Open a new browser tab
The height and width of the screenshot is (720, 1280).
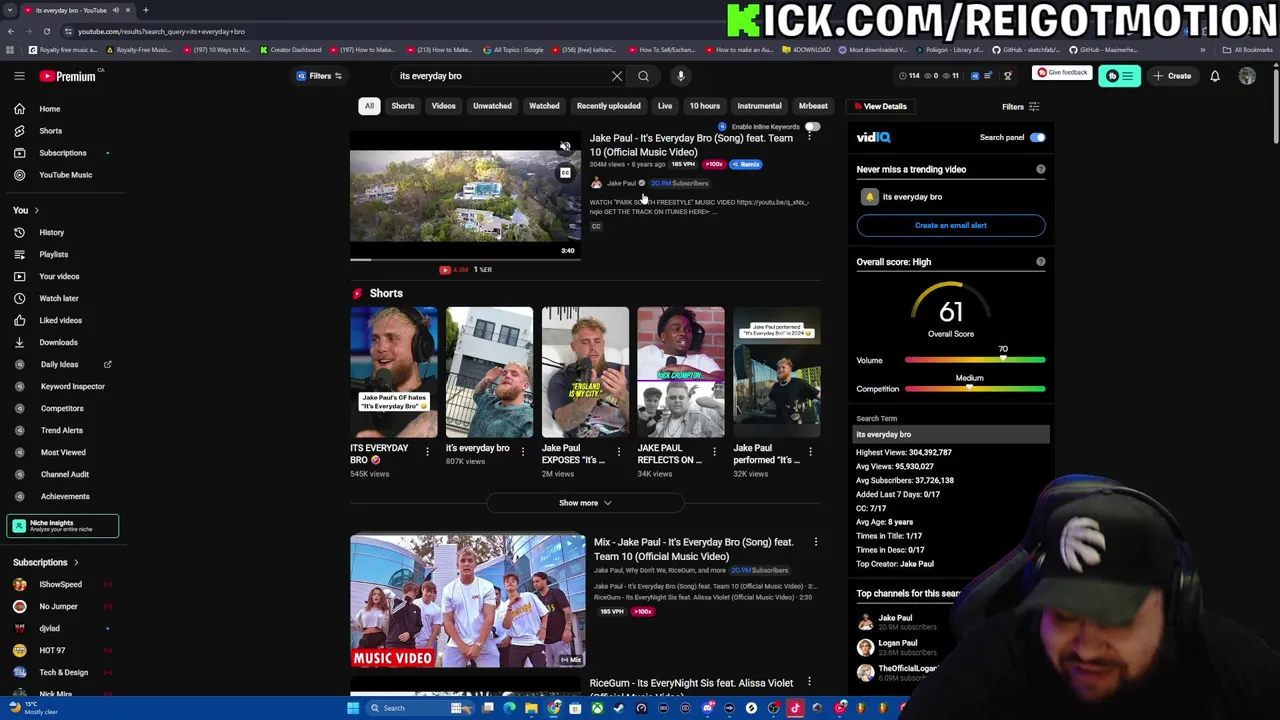click(x=145, y=10)
